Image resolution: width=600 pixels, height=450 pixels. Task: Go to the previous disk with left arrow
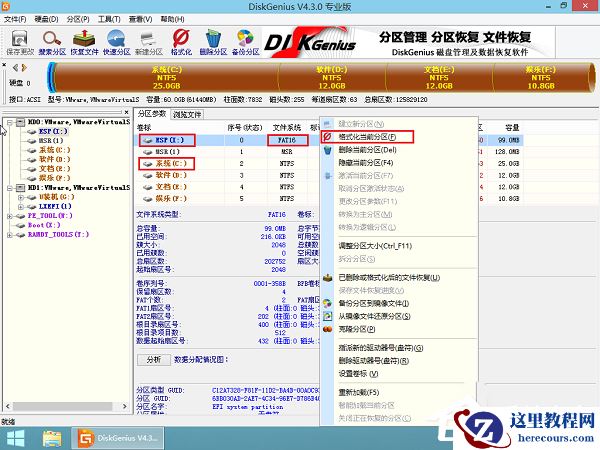(15, 68)
